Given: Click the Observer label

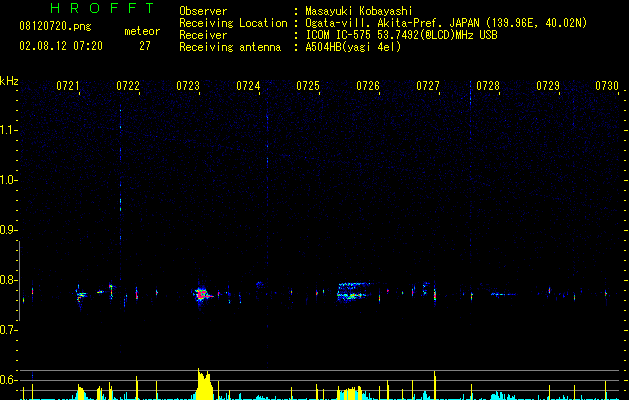Looking at the screenshot, I should click(x=203, y=11).
